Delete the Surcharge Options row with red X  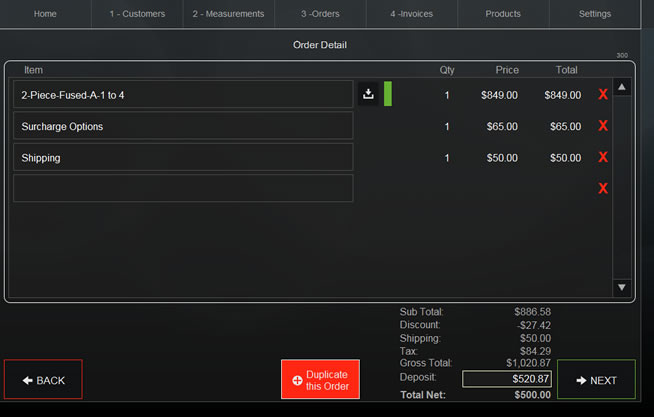coord(603,126)
